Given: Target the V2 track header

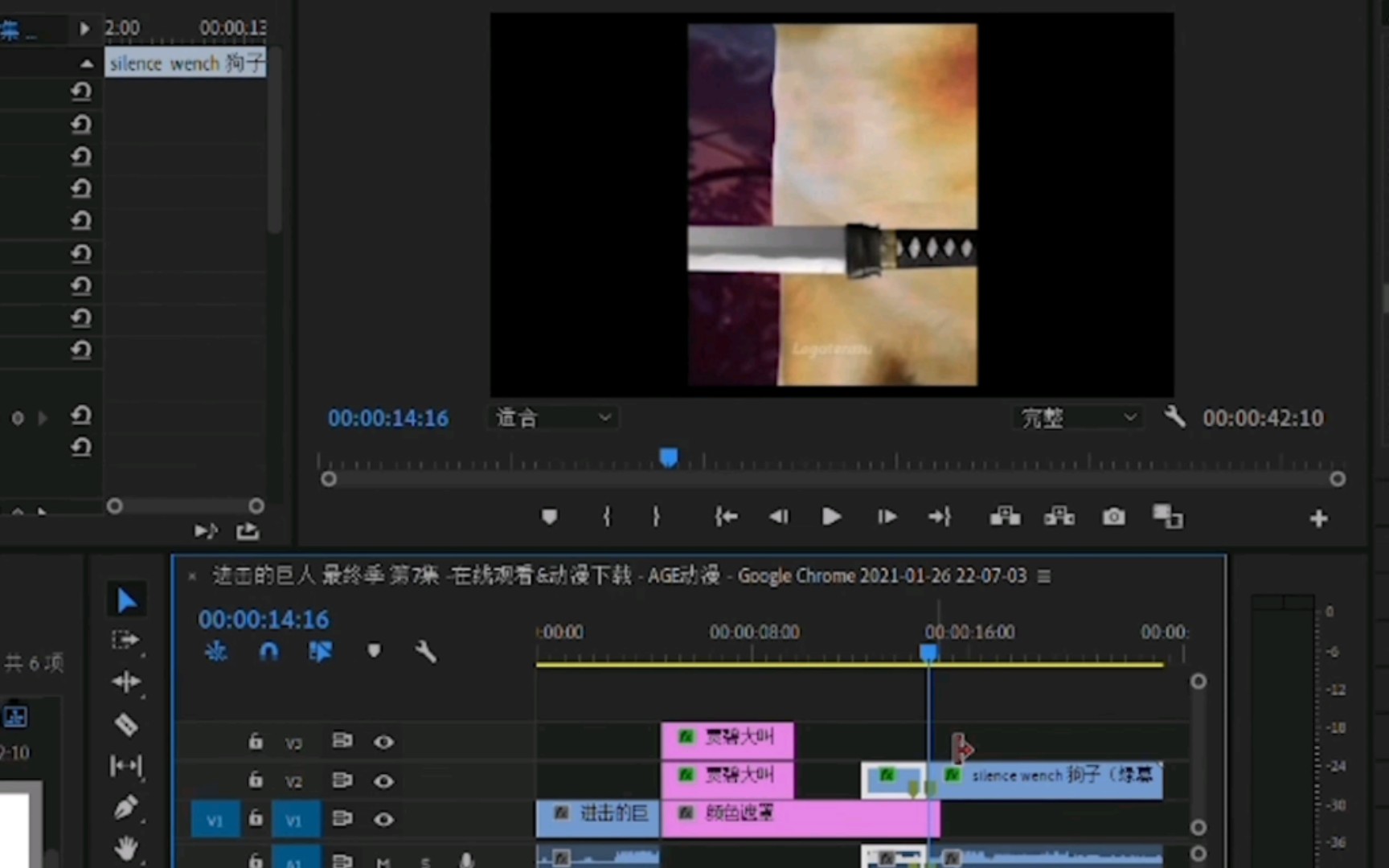Looking at the screenshot, I should pos(294,781).
